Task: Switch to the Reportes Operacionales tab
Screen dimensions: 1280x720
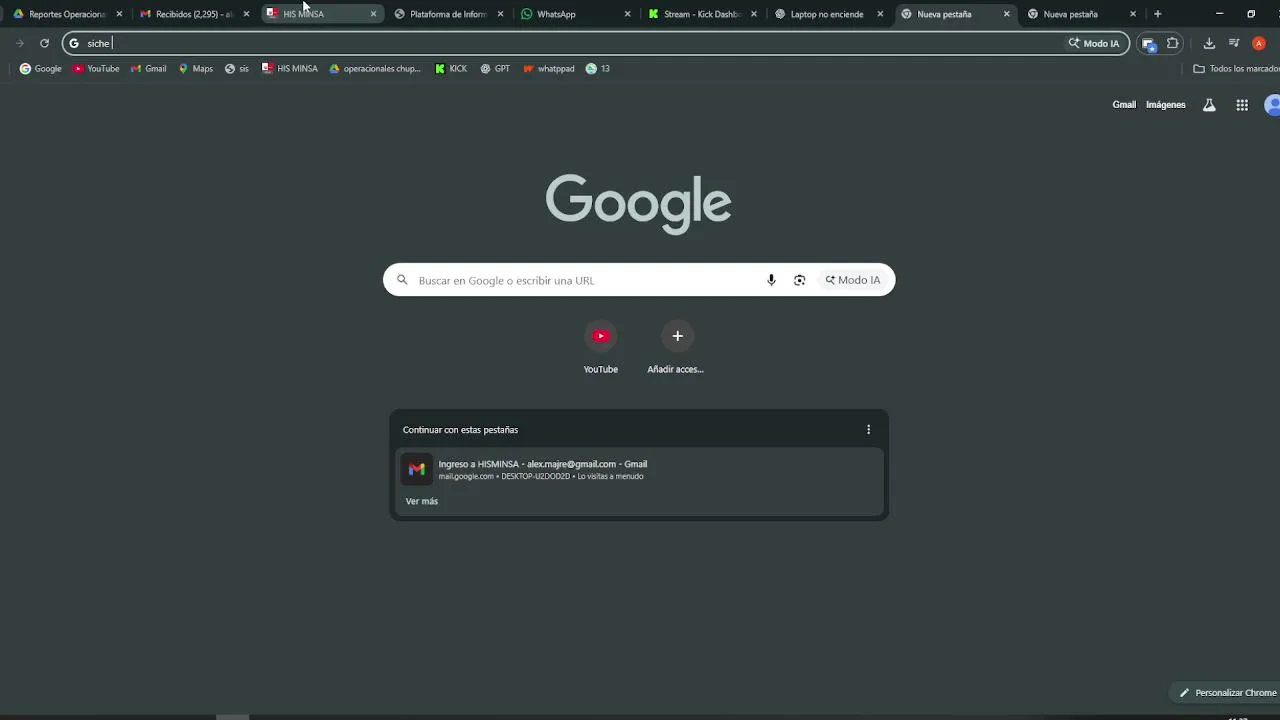Action: (x=66, y=14)
